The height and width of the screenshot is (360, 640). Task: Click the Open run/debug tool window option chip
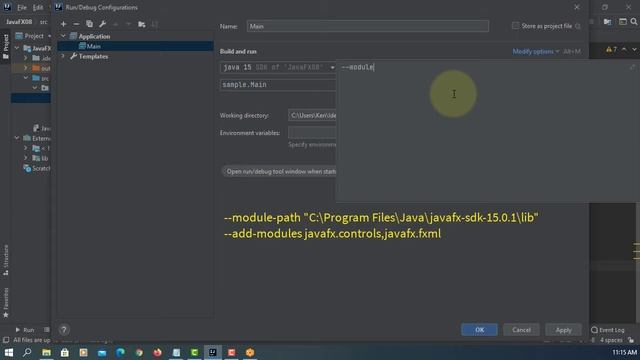(x=280, y=171)
